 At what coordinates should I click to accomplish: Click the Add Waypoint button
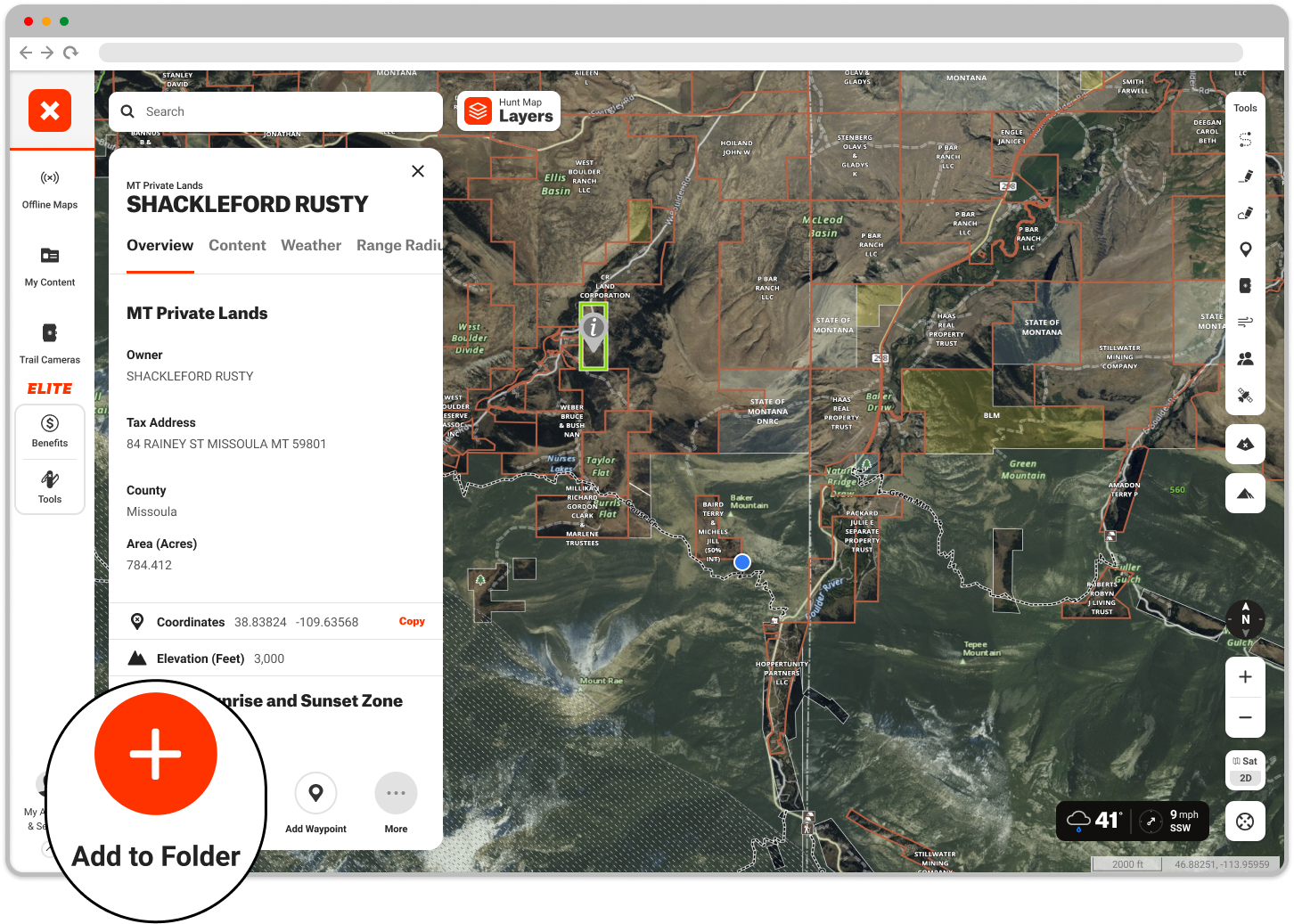point(315,803)
